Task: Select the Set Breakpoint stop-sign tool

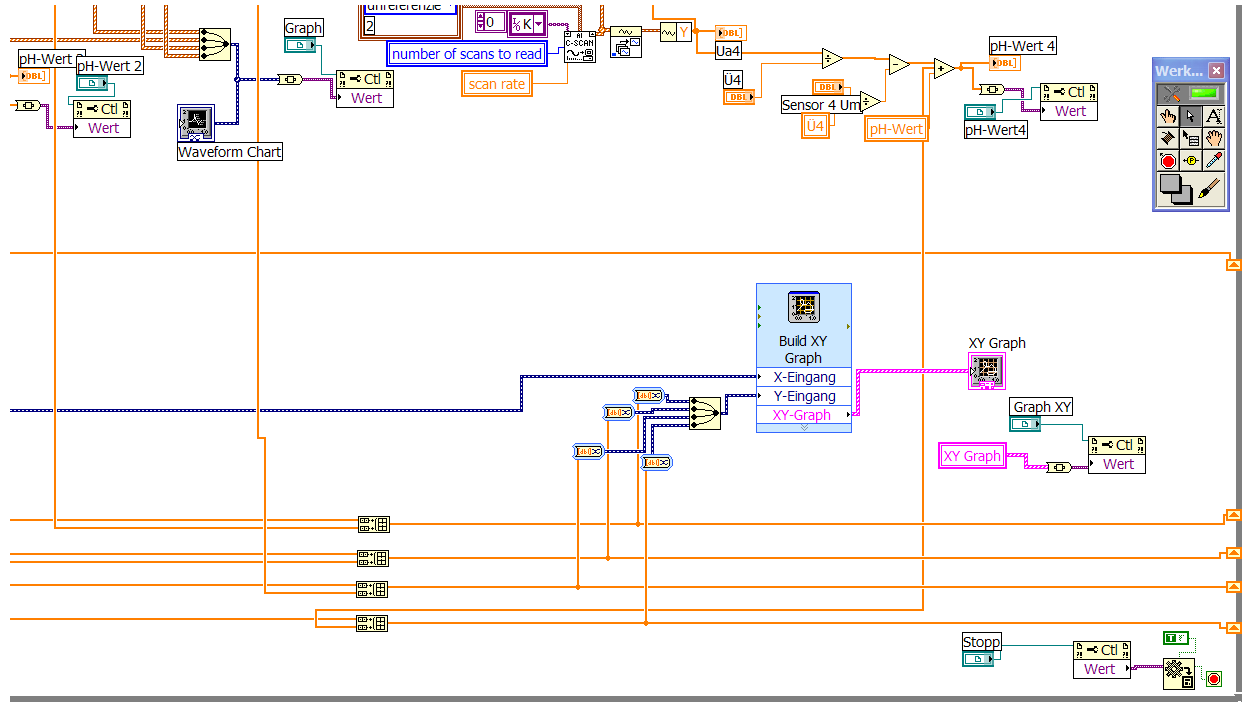Action: pyautogui.click(x=1167, y=161)
